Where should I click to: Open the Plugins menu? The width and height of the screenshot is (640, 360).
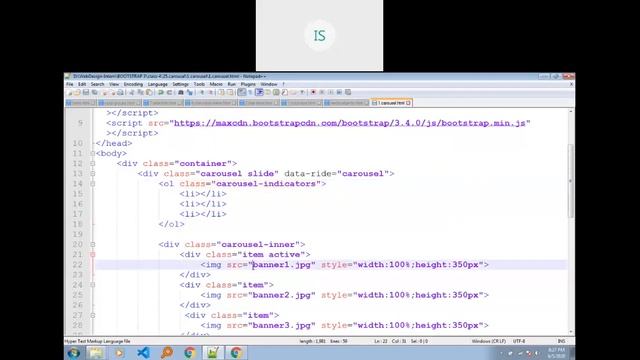[248, 84]
